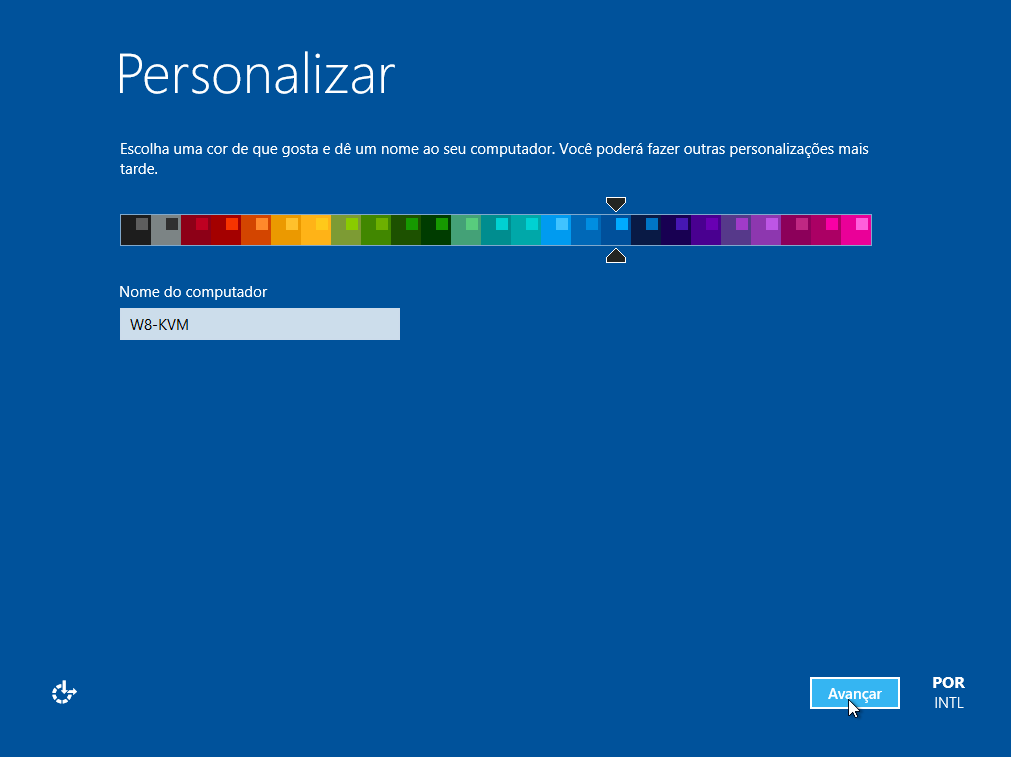Choose the teal swatch next to sea green
1011x757 pixels.
coord(495,230)
